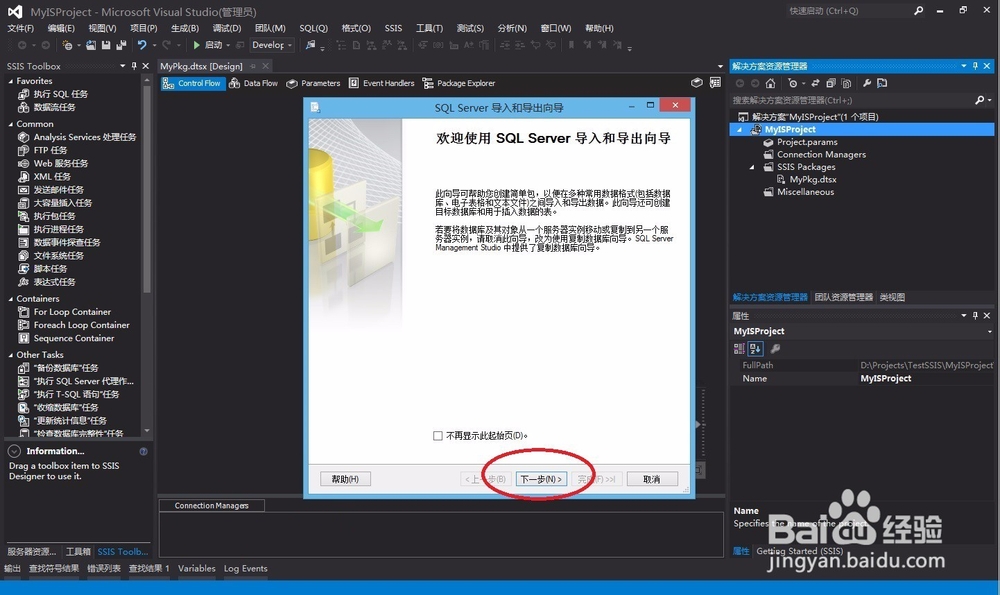Select the Control Flow tab

pos(193,83)
